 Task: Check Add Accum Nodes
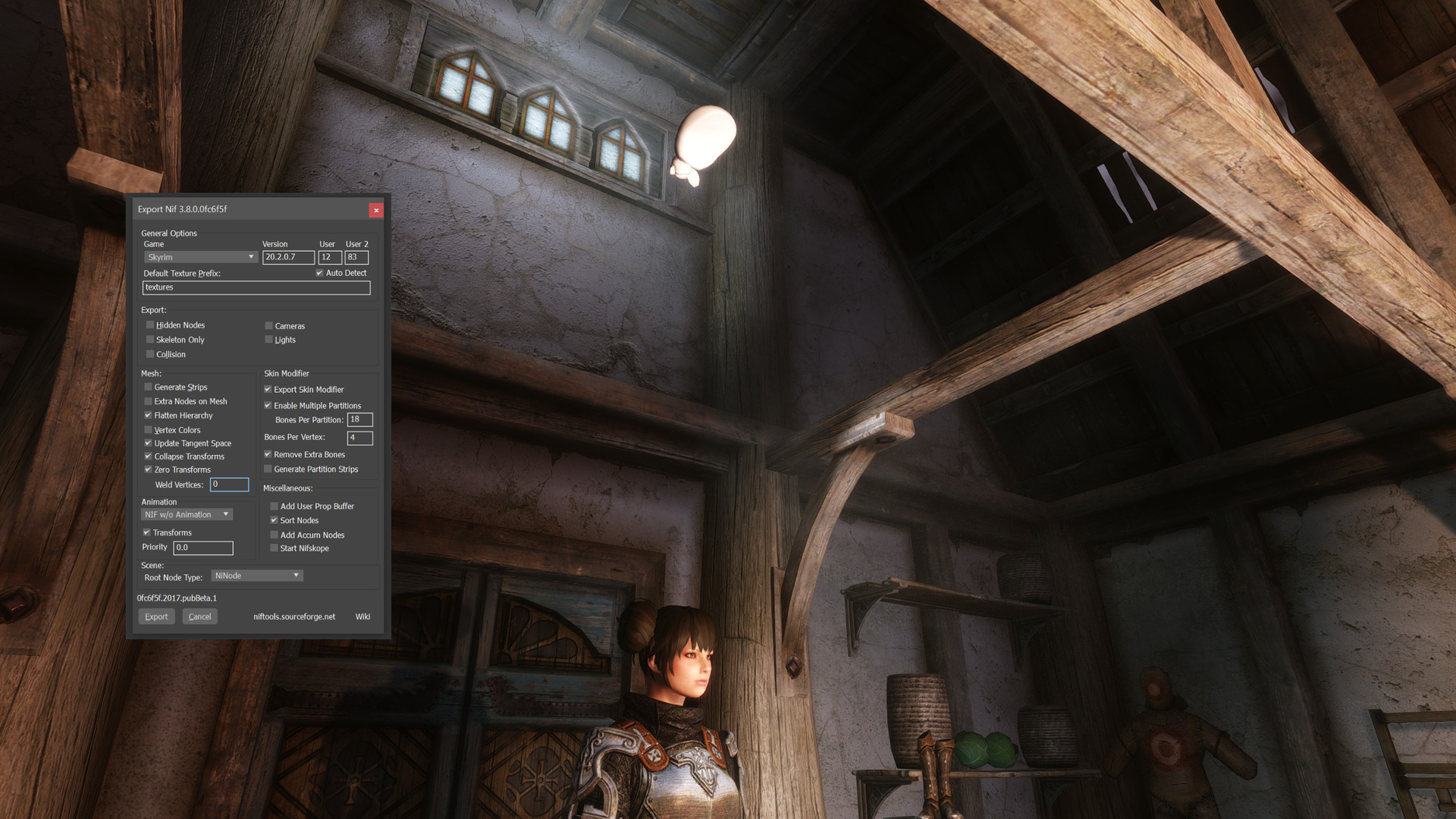[x=275, y=535]
